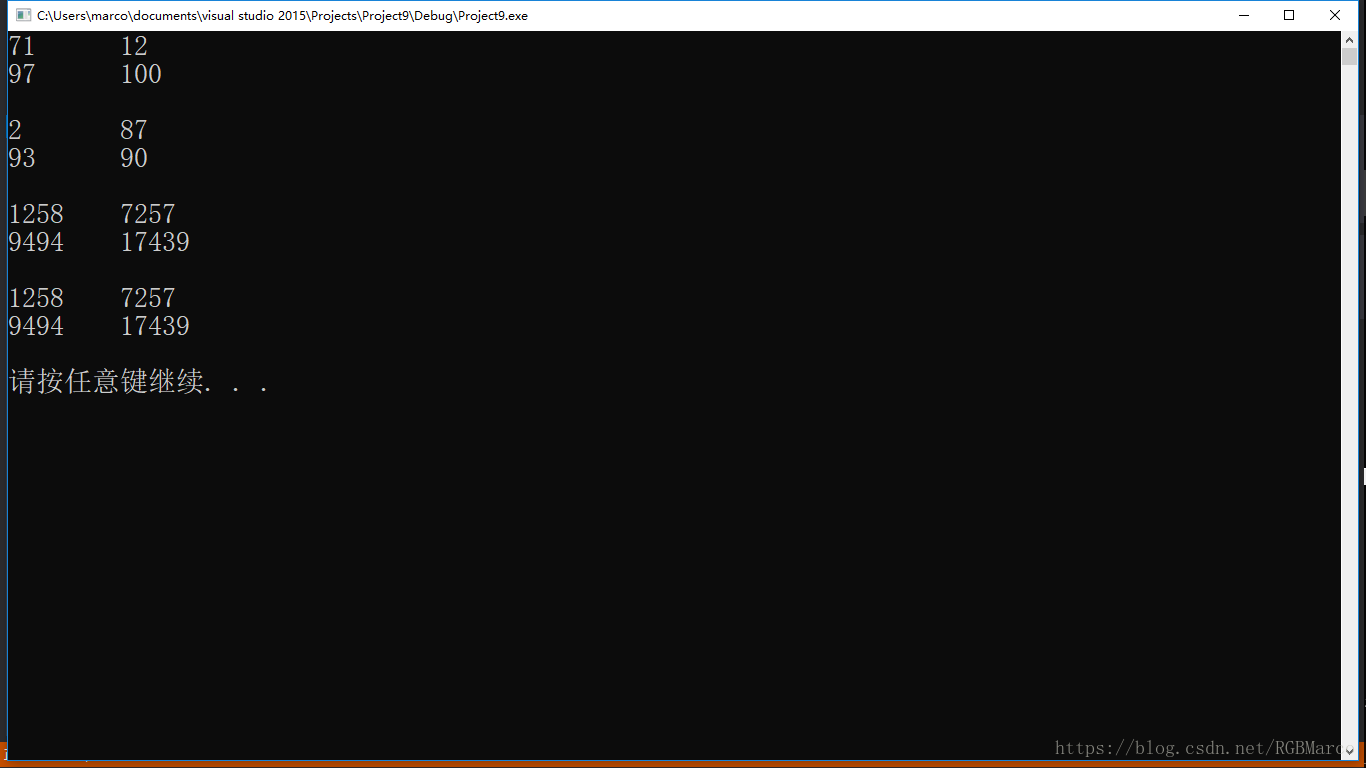This screenshot has height=768, width=1366.
Task: Maximize the Project9.exe console window
Action: pyautogui.click(x=1289, y=15)
